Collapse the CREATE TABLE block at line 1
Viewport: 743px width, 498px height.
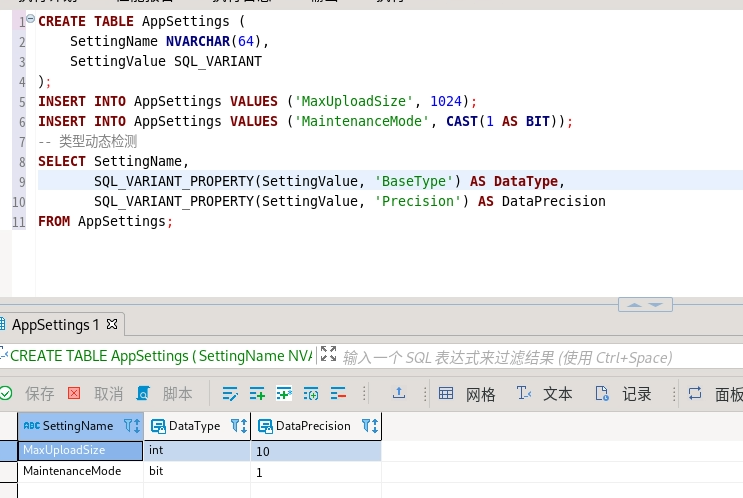30,21
